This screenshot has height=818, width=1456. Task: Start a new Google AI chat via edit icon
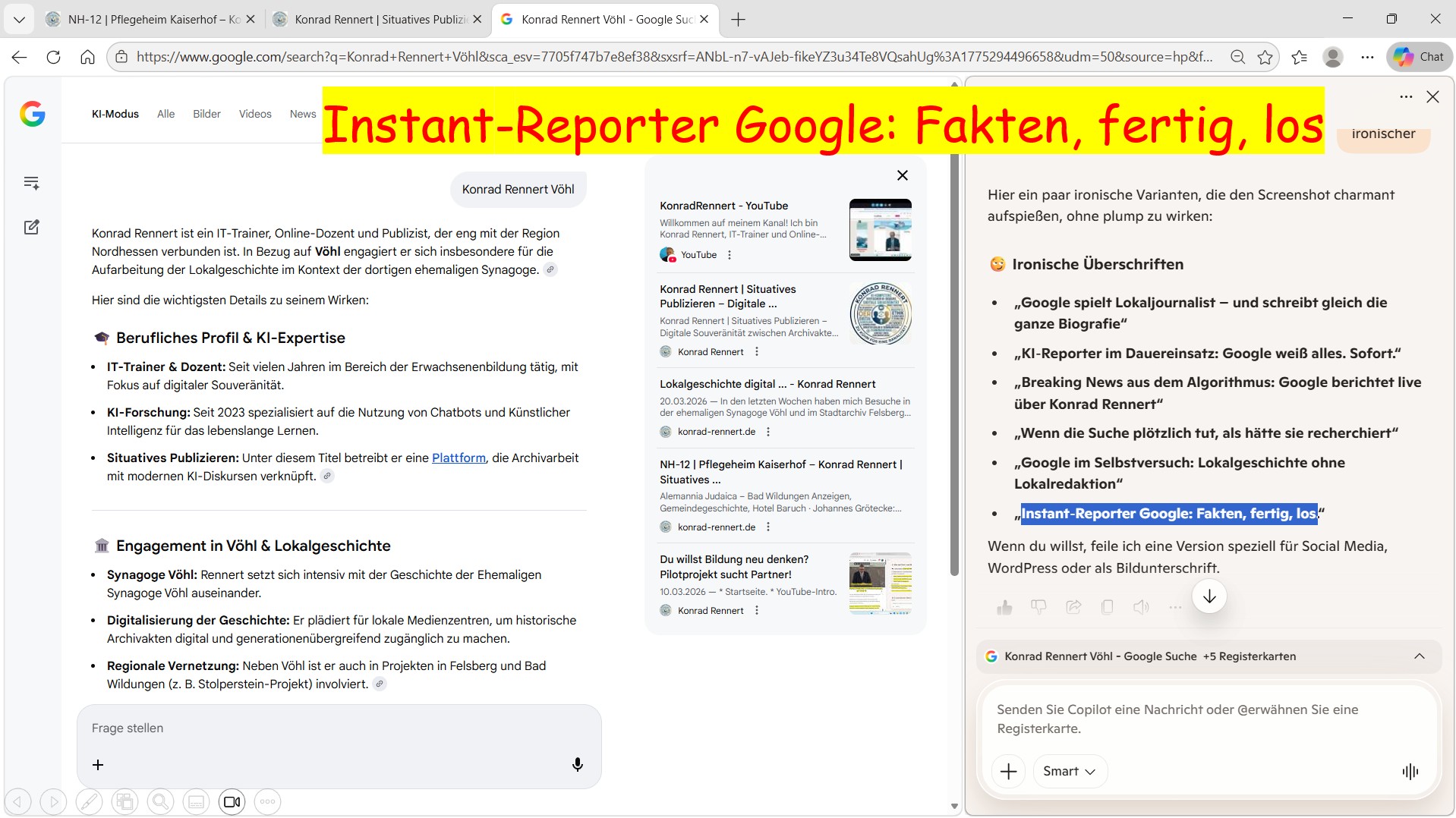pos(31,227)
